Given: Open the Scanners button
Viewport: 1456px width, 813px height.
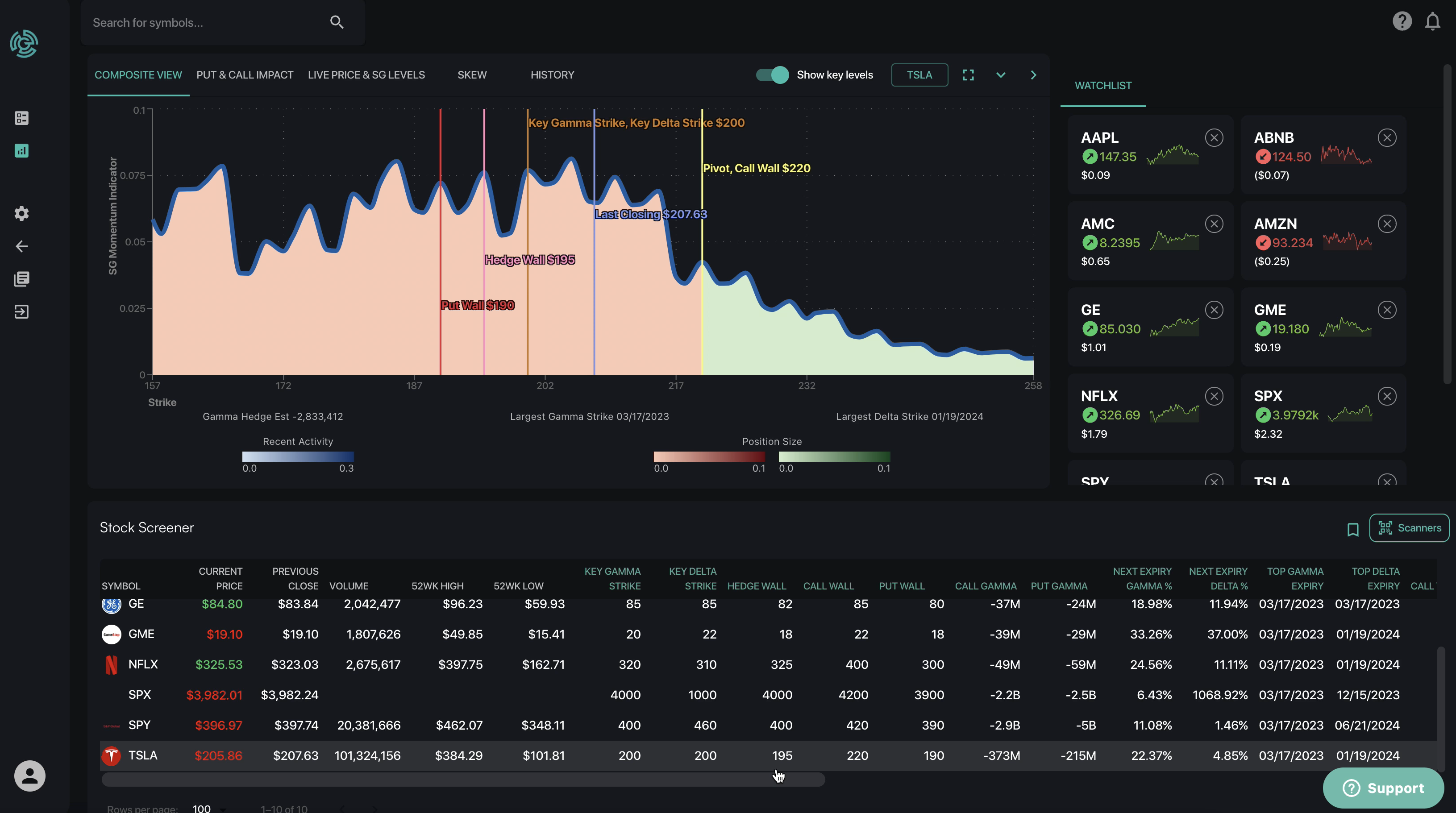Looking at the screenshot, I should (x=1409, y=528).
